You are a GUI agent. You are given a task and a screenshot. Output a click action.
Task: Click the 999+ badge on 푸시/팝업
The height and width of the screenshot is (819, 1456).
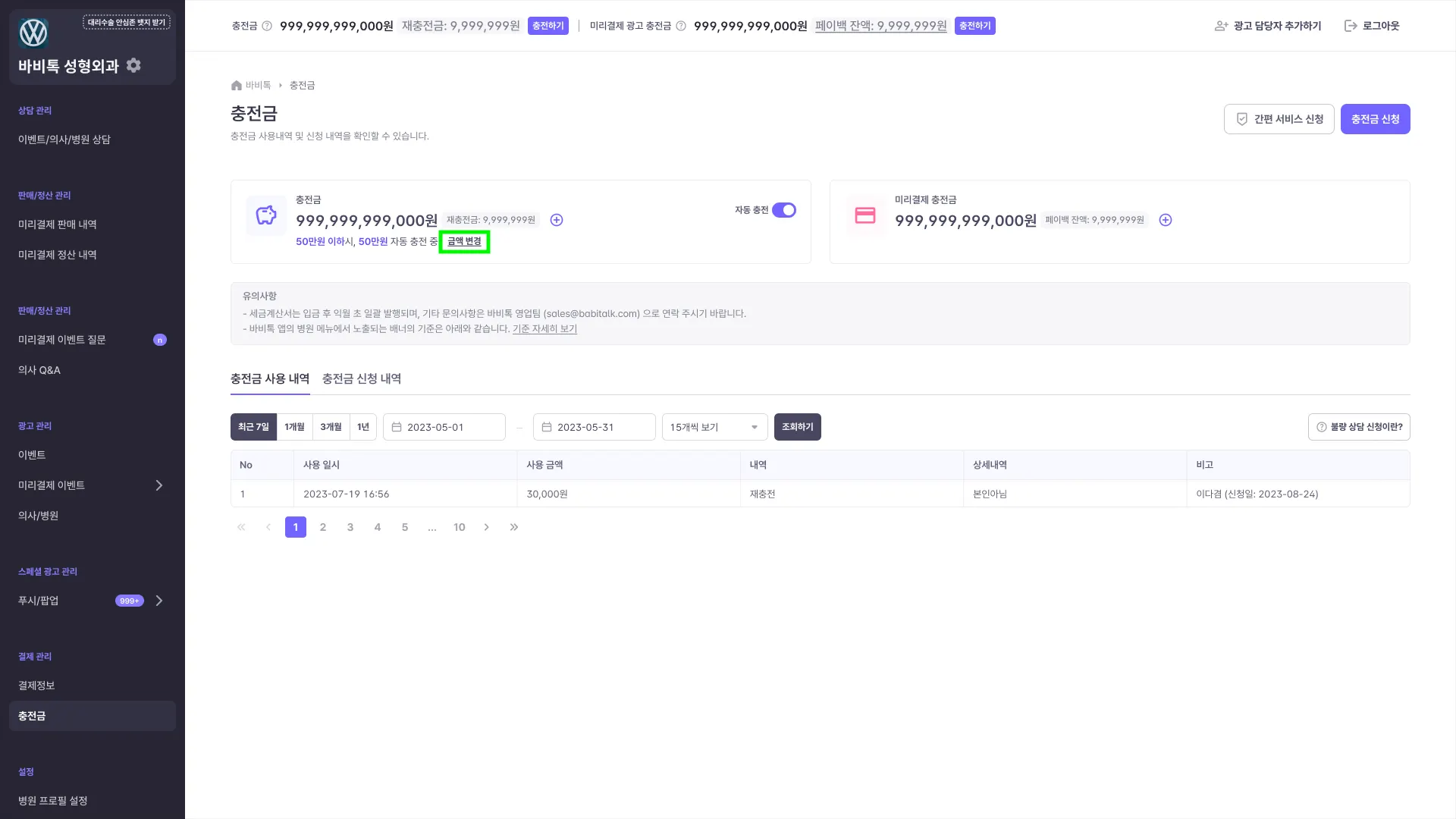point(130,601)
